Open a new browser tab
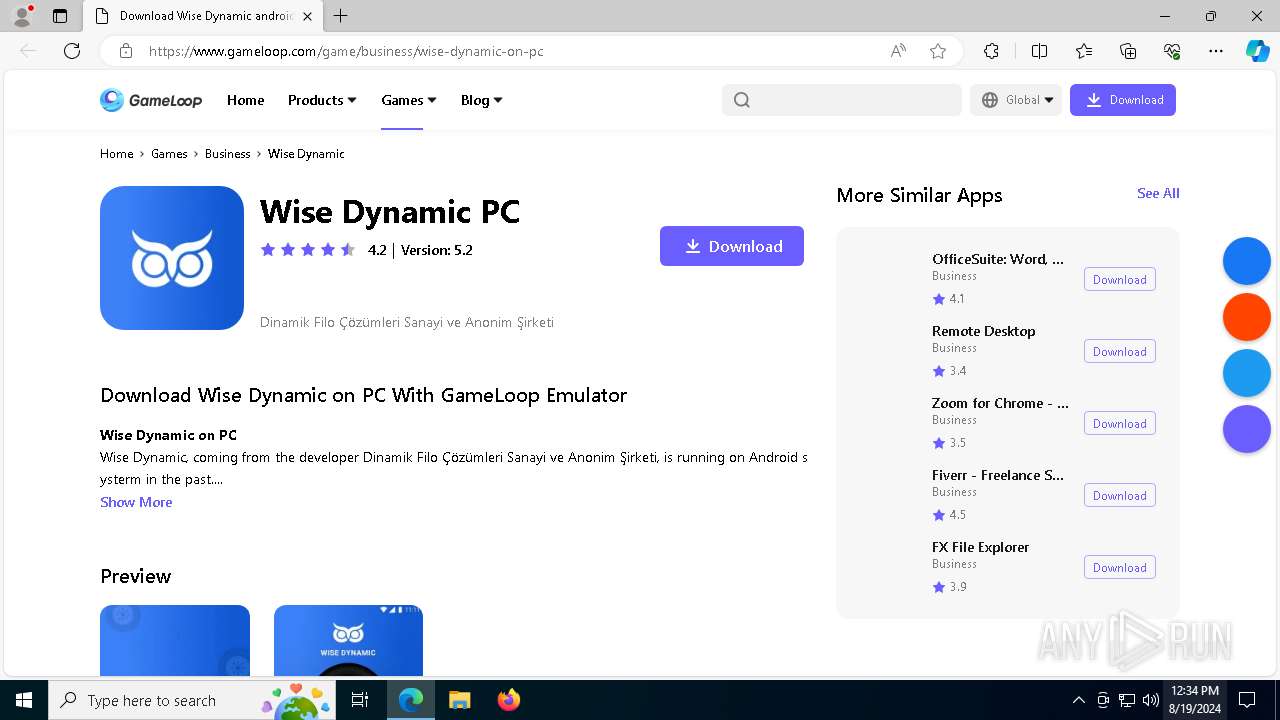 tap(341, 16)
